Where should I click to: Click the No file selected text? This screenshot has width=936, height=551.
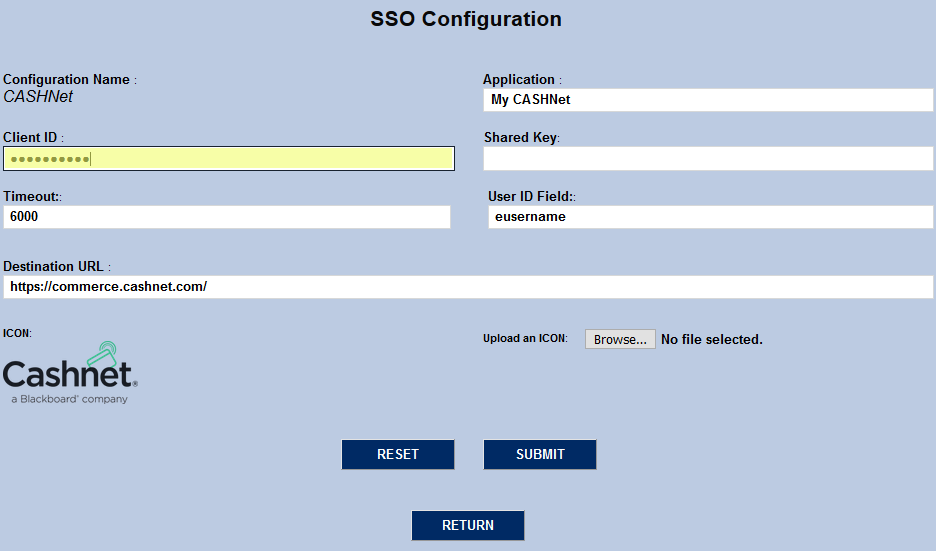711,340
